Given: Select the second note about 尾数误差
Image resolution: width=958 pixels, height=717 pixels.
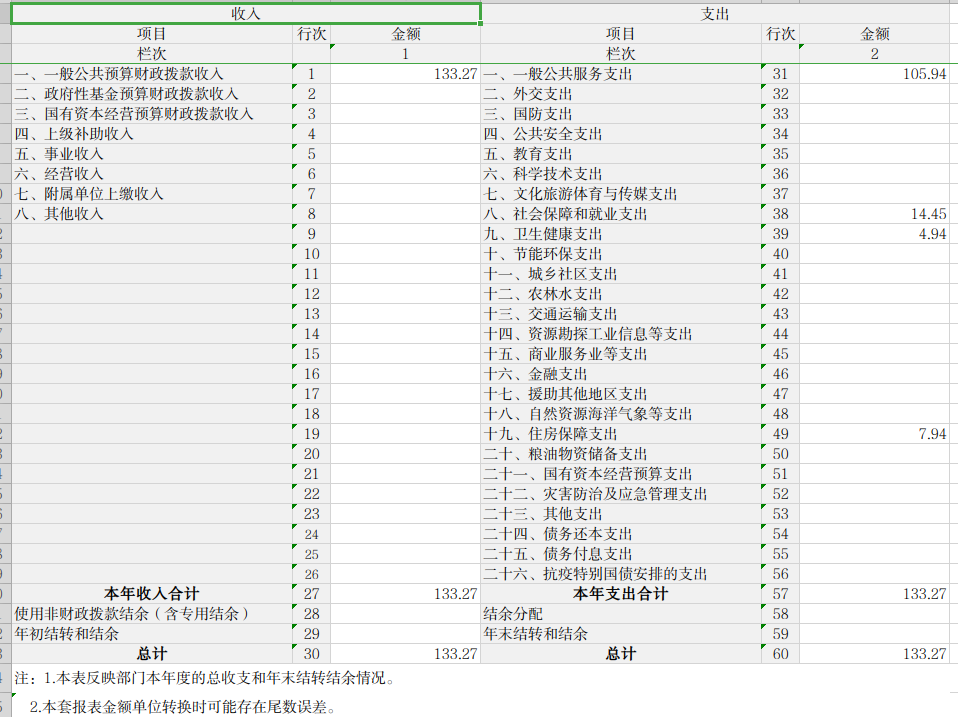Looking at the screenshot, I should click(x=182, y=707).
